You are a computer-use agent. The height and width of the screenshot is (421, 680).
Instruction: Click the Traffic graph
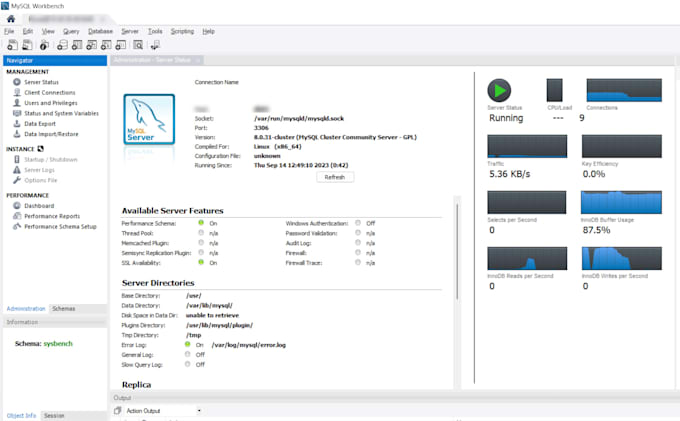pos(527,146)
